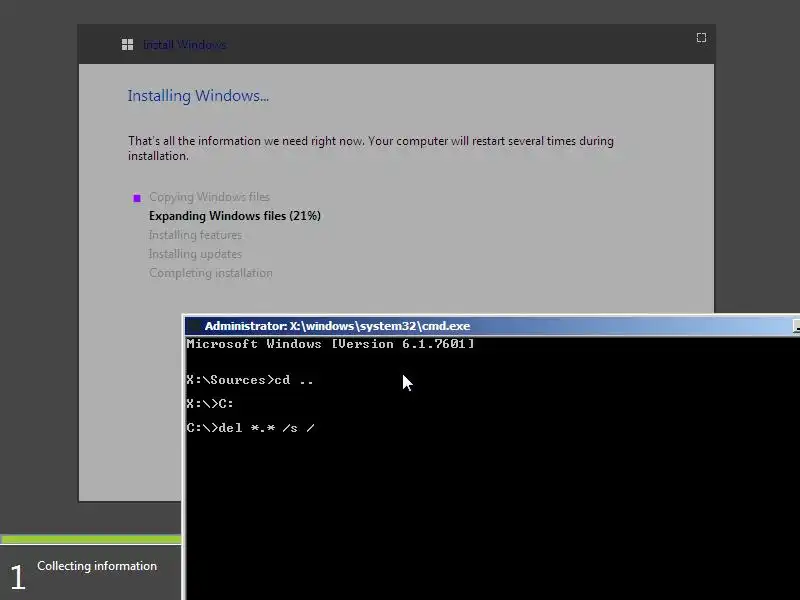The width and height of the screenshot is (800, 600).
Task: Minimize the cmd.exe Administrator window
Action: 796,326
